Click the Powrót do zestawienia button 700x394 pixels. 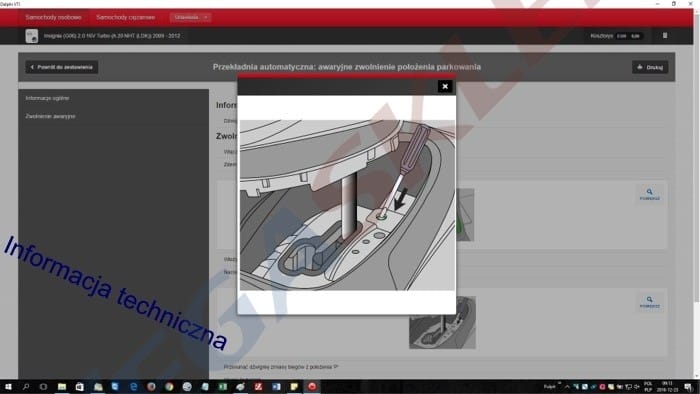[x=62, y=67]
